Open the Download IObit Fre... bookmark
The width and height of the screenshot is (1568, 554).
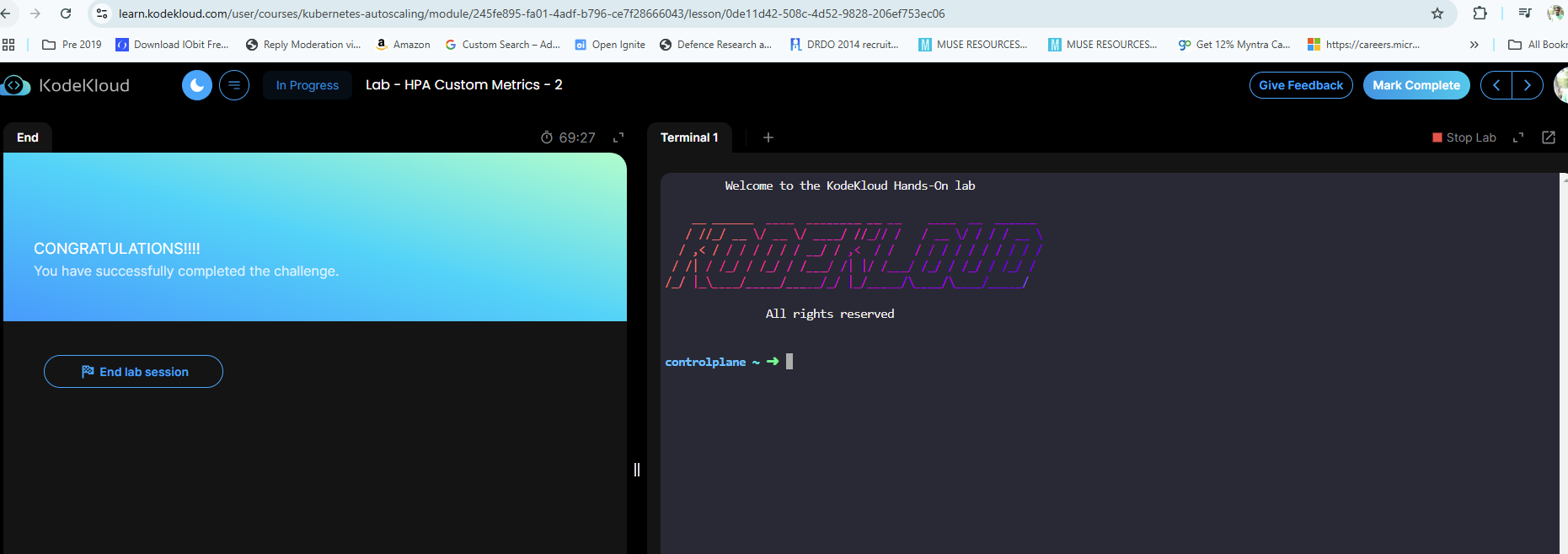click(x=173, y=45)
